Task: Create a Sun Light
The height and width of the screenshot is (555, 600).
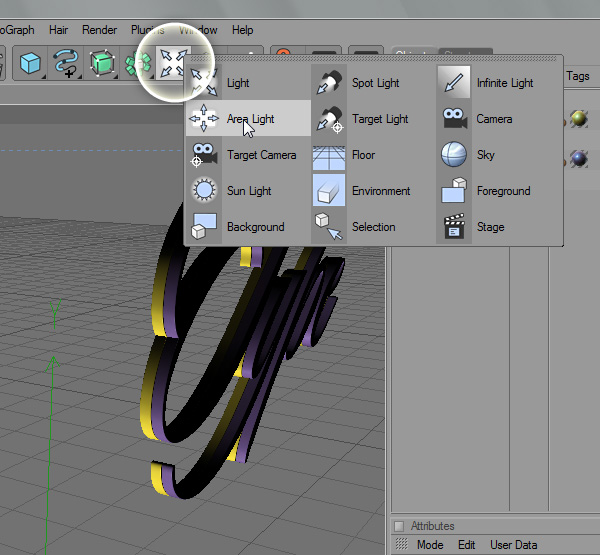Action: [x=248, y=191]
